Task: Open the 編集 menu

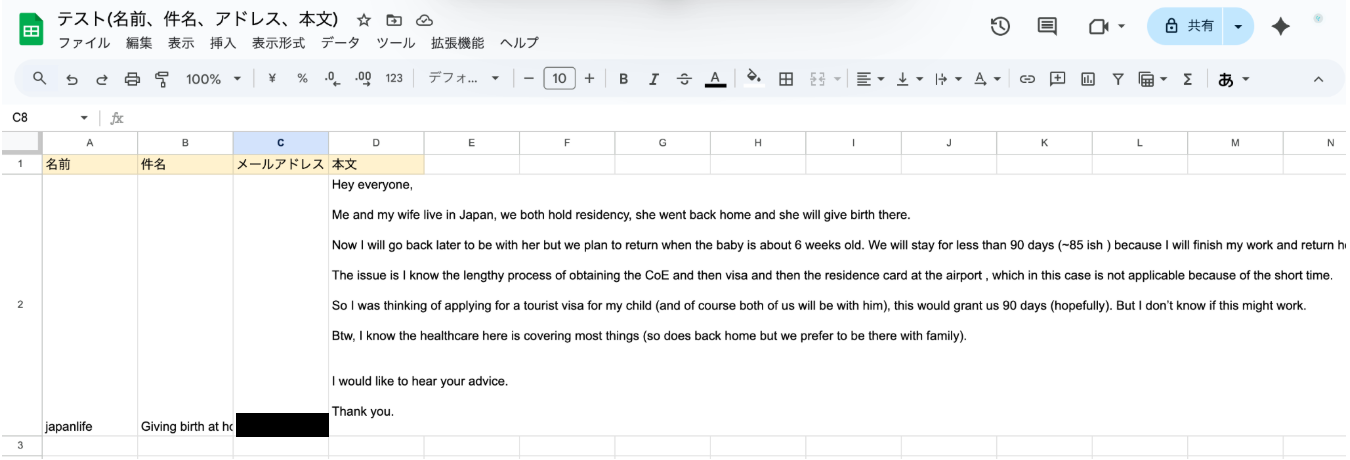Action: (x=139, y=43)
